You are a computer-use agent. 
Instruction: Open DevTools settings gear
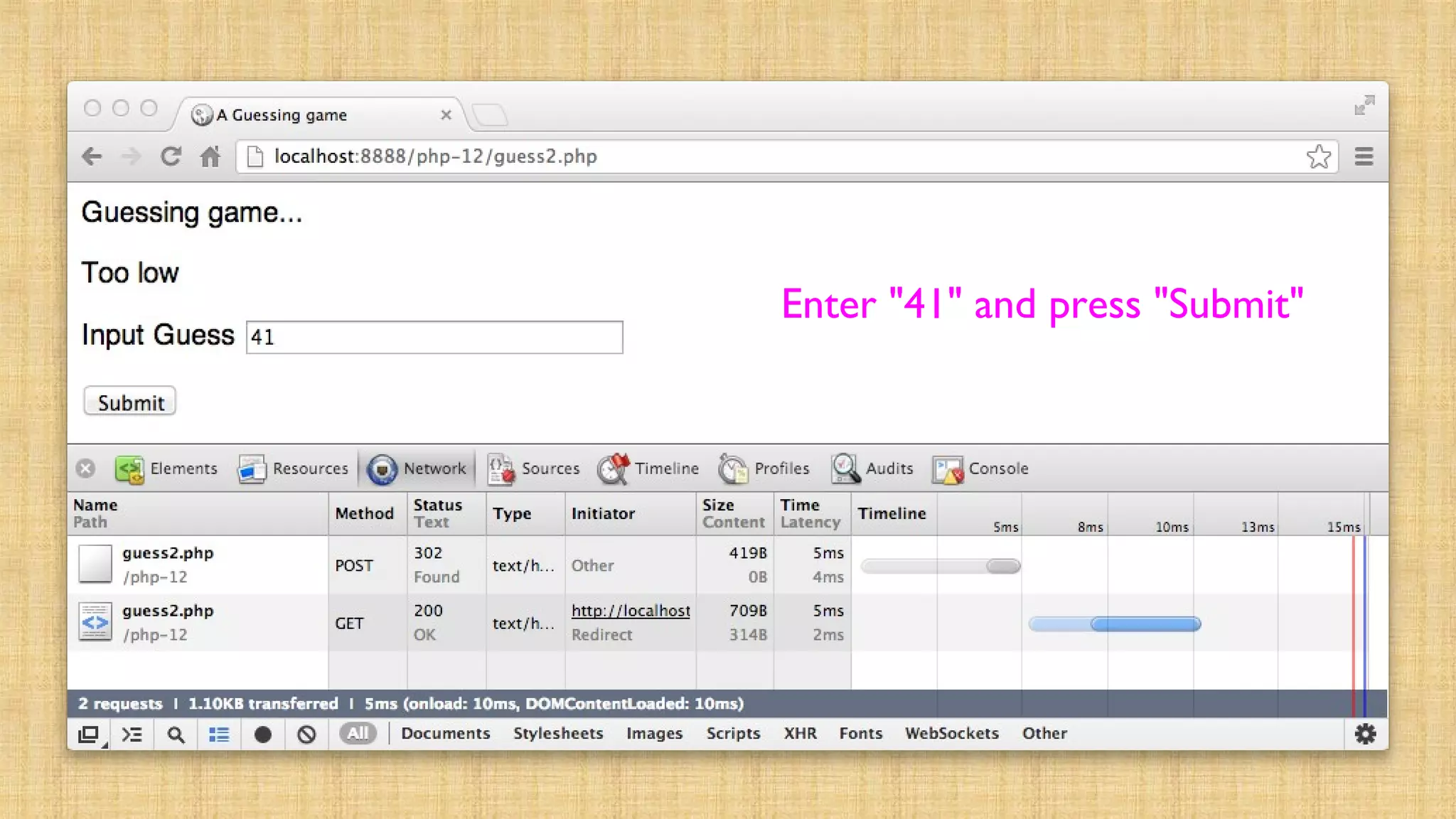(x=1365, y=734)
